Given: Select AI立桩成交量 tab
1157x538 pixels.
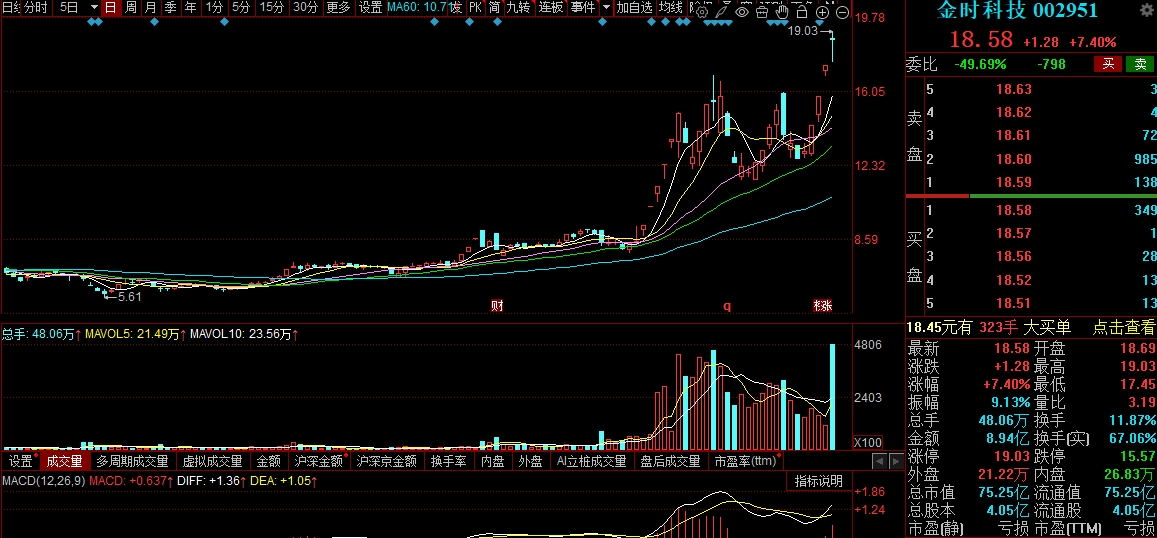Looking at the screenshot, I should point(592,462).
